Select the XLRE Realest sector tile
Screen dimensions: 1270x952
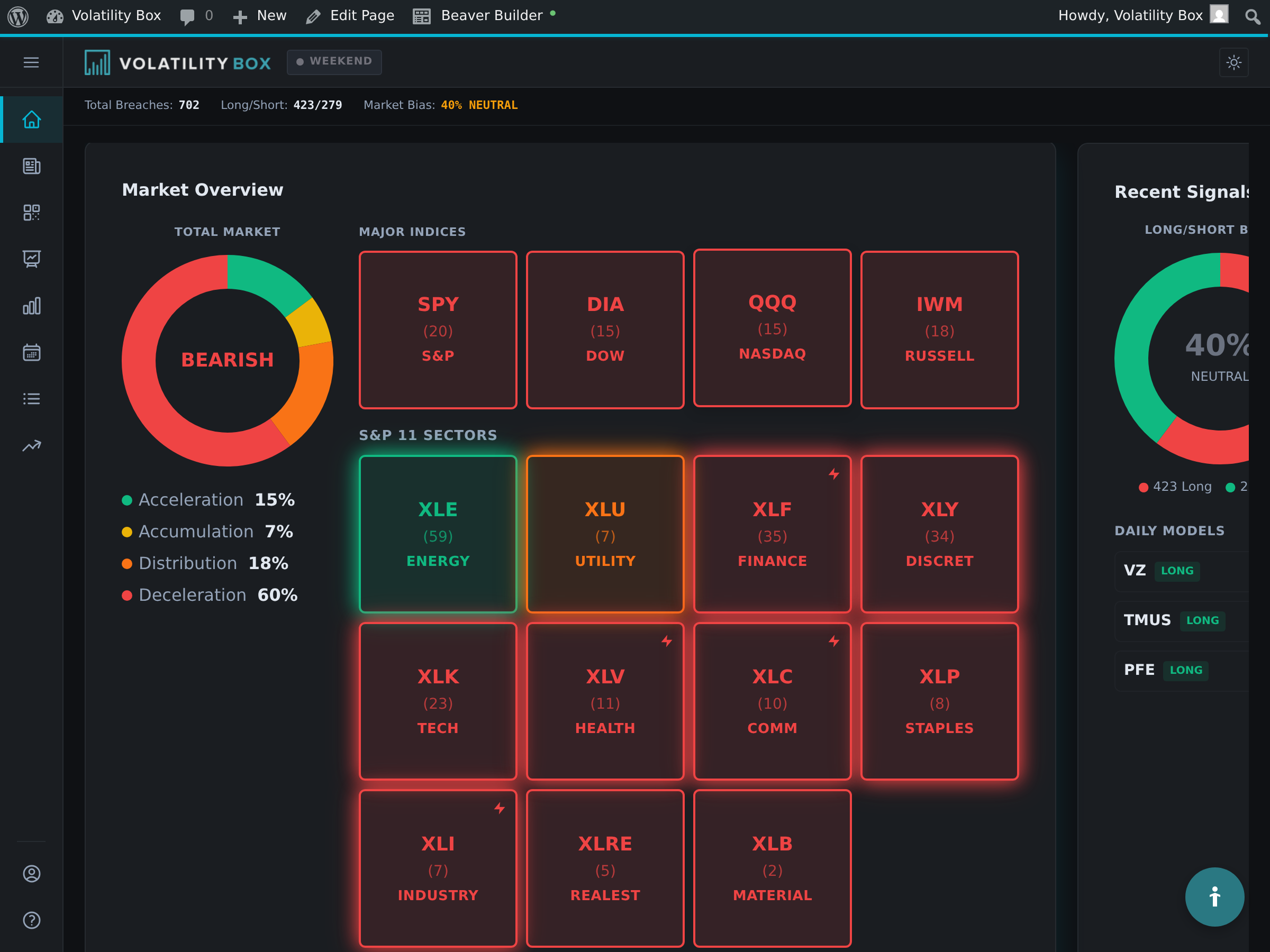[x=605, y=868]
